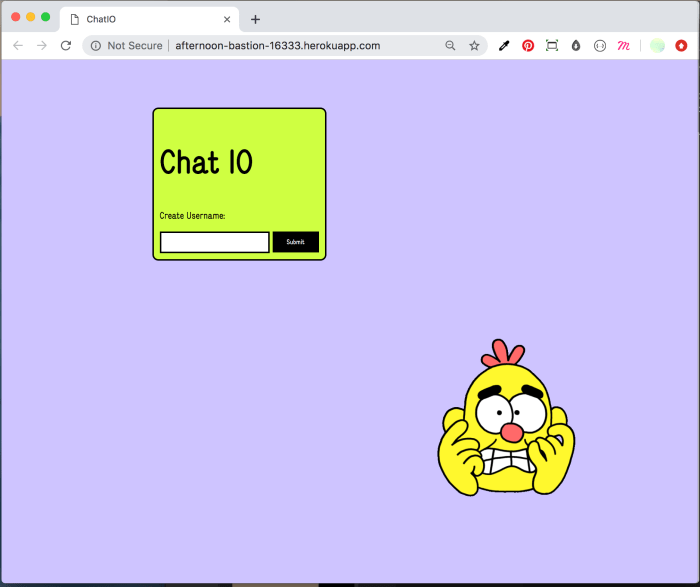Click the zoom magnifier in address bar
This screenshot has width=700, height=587.
pos(450,46)
